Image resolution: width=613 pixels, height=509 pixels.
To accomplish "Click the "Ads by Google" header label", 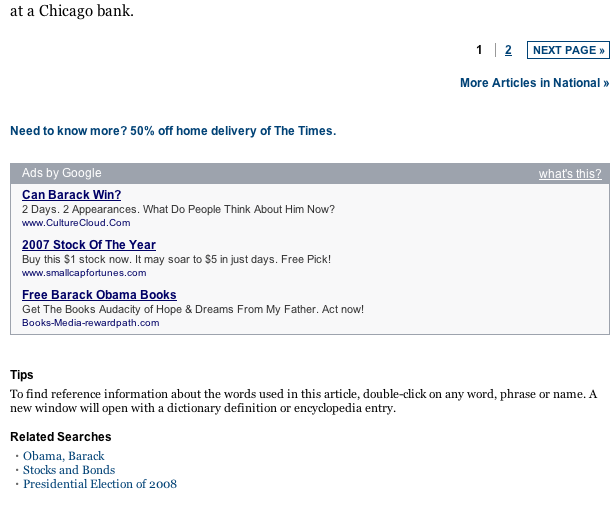I will (62, 173).
